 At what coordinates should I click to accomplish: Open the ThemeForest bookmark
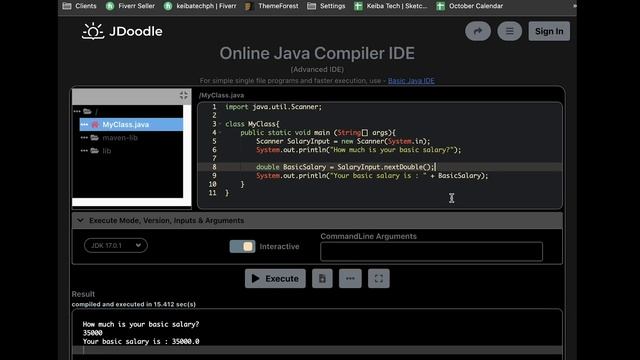[272, 6]
